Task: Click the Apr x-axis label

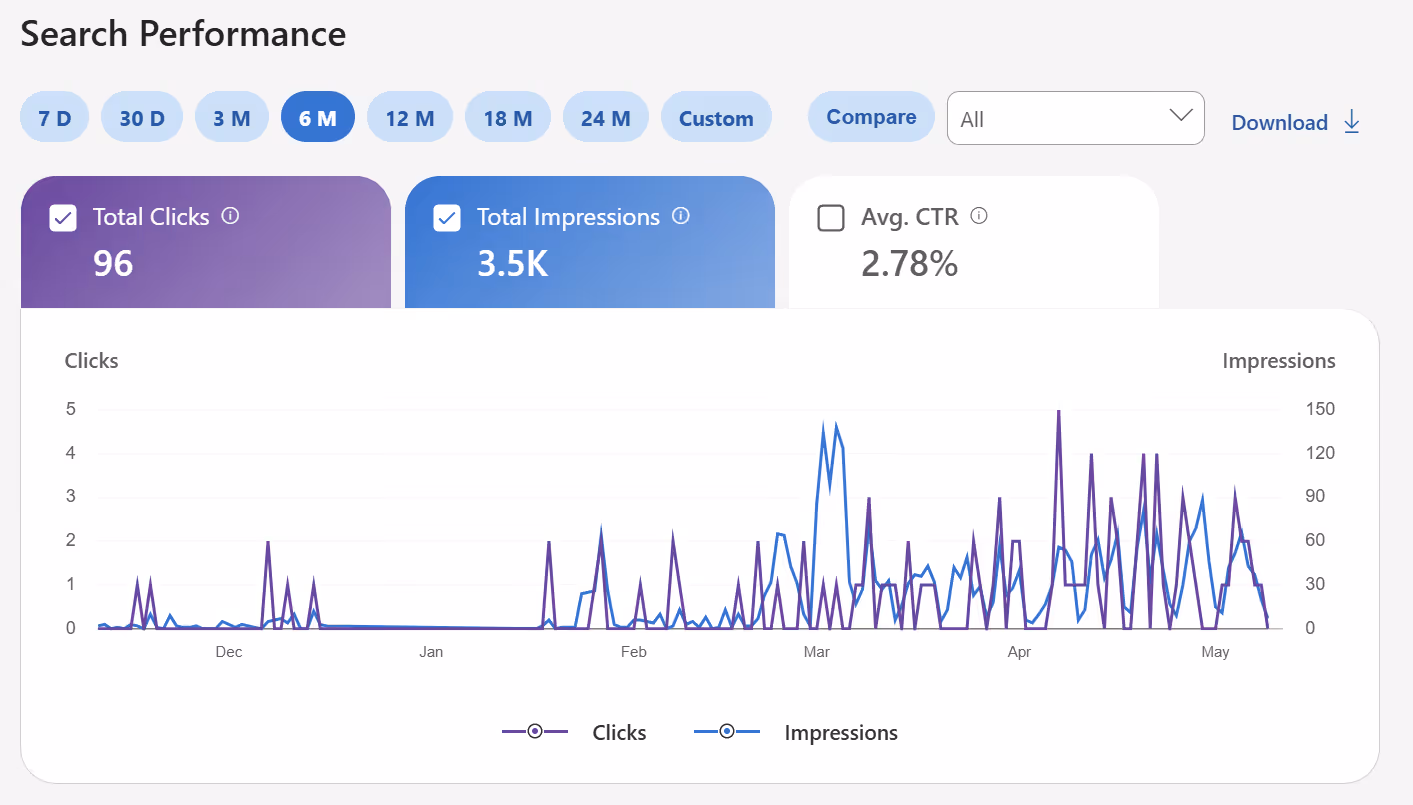Action: click(1019, 652)
